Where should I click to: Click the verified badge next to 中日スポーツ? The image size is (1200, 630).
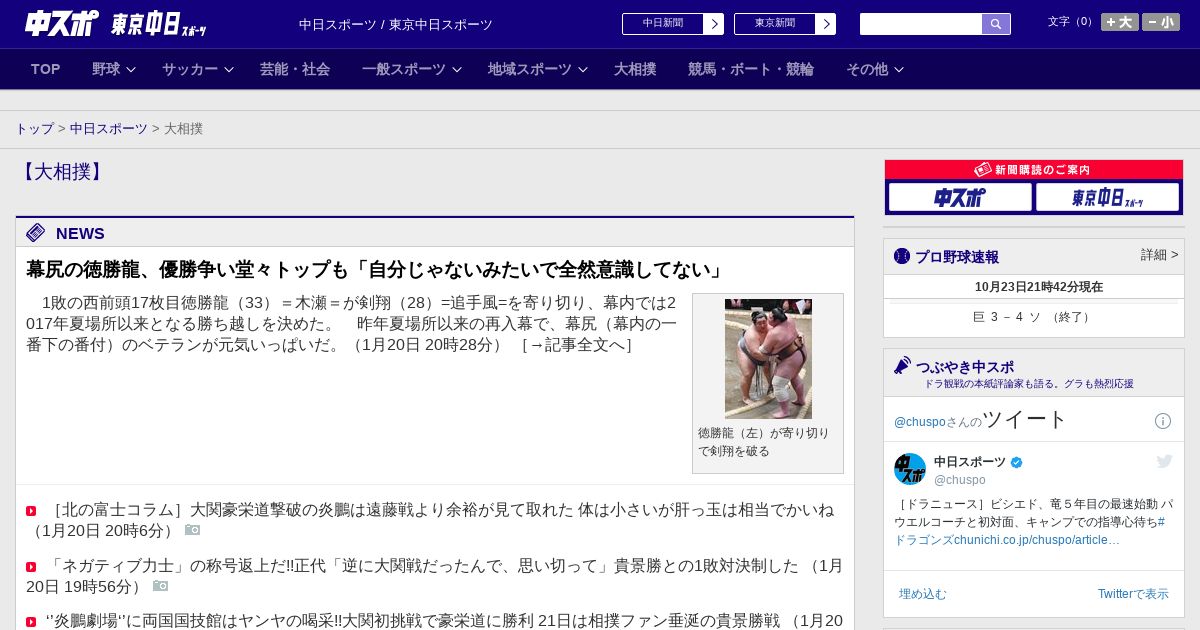1017,462
